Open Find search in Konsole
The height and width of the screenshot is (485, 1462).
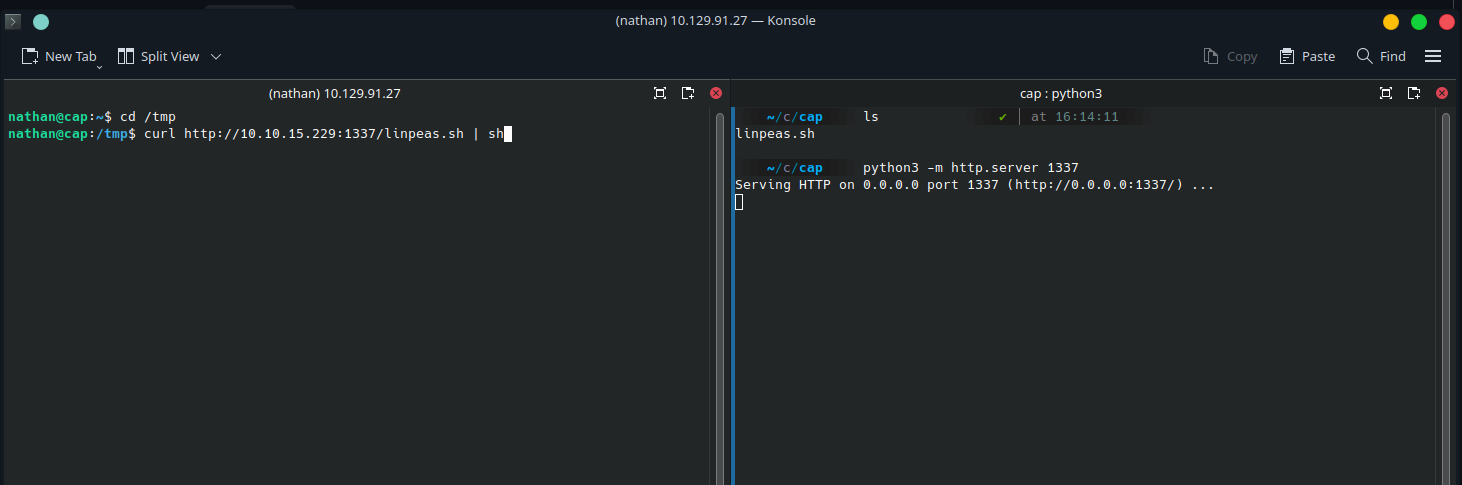pos(1381,57)
